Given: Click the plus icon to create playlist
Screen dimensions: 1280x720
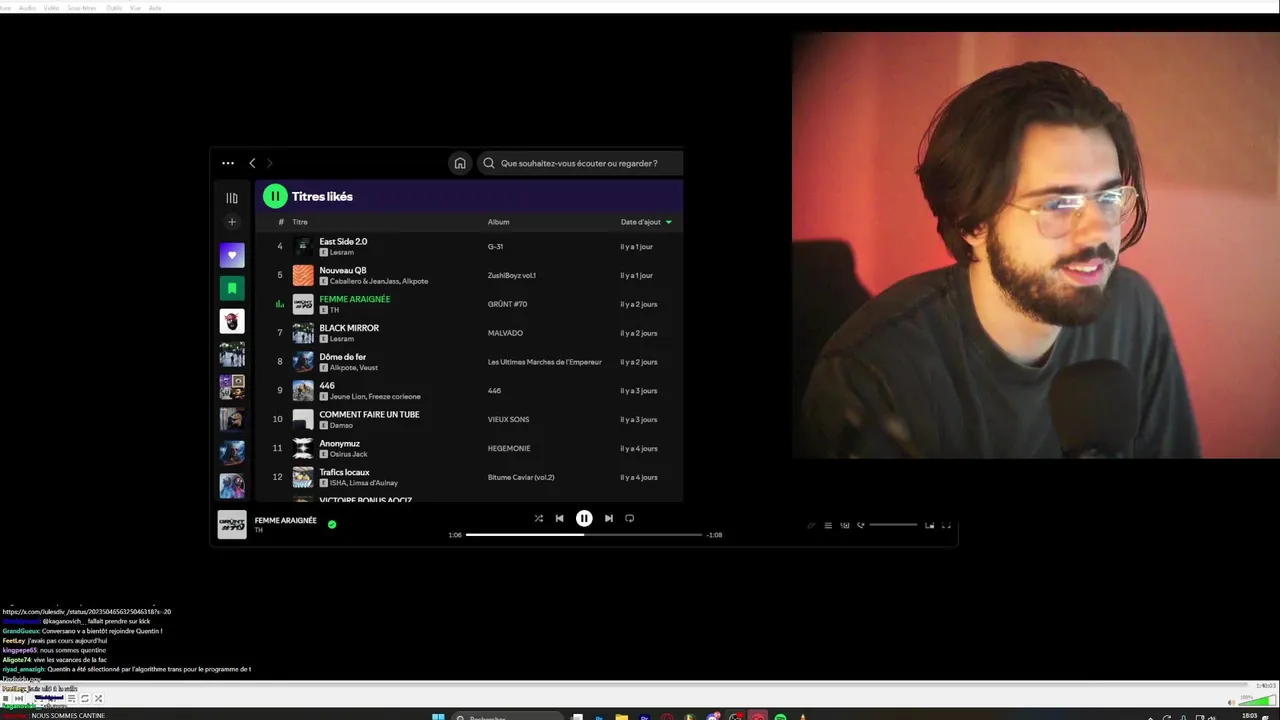Looking at the screenshot, I should pos(232,222).
